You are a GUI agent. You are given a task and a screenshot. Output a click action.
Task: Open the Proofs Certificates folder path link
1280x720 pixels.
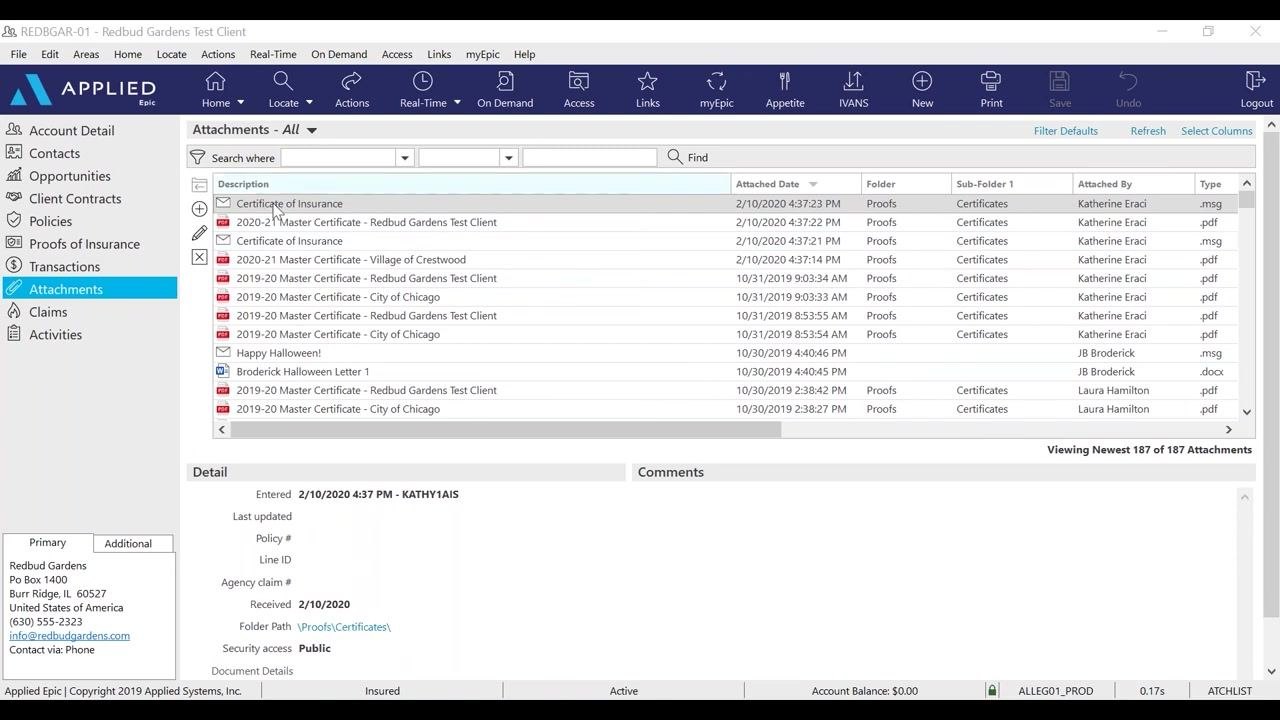344,627
